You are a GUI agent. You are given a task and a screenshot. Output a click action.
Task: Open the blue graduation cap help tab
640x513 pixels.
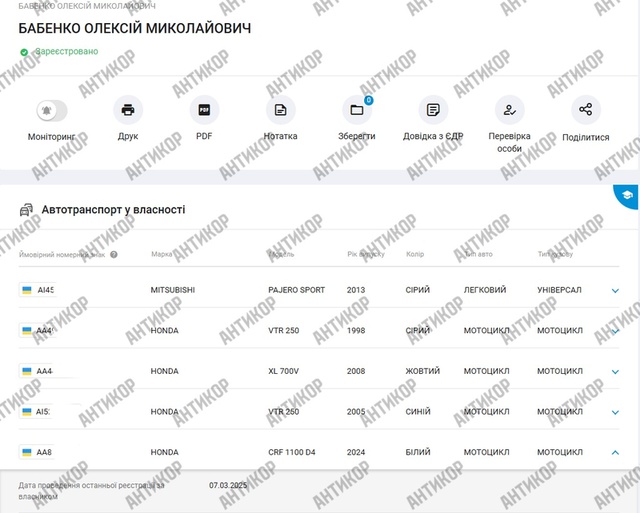627,196
